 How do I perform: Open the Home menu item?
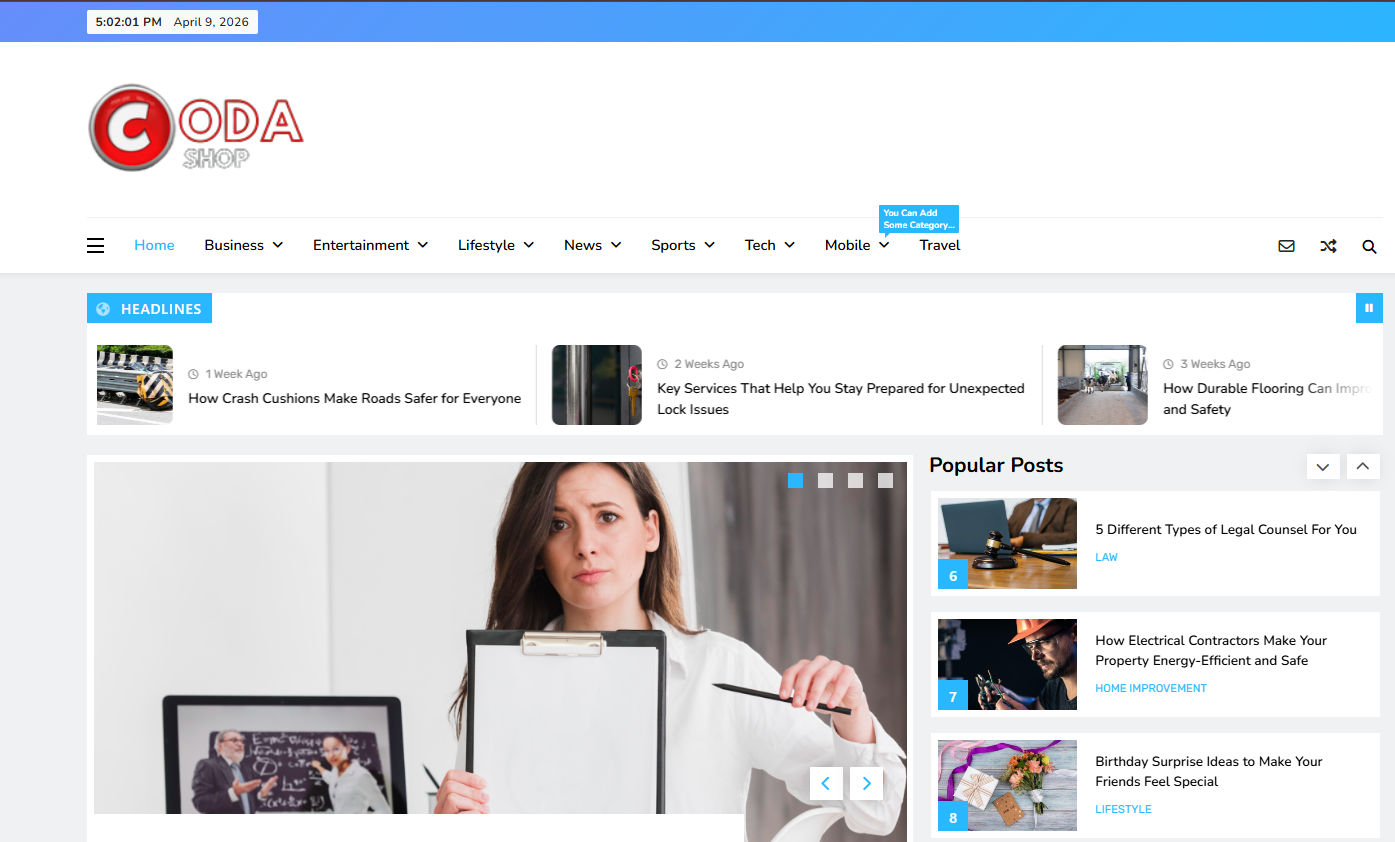(154, 245)
